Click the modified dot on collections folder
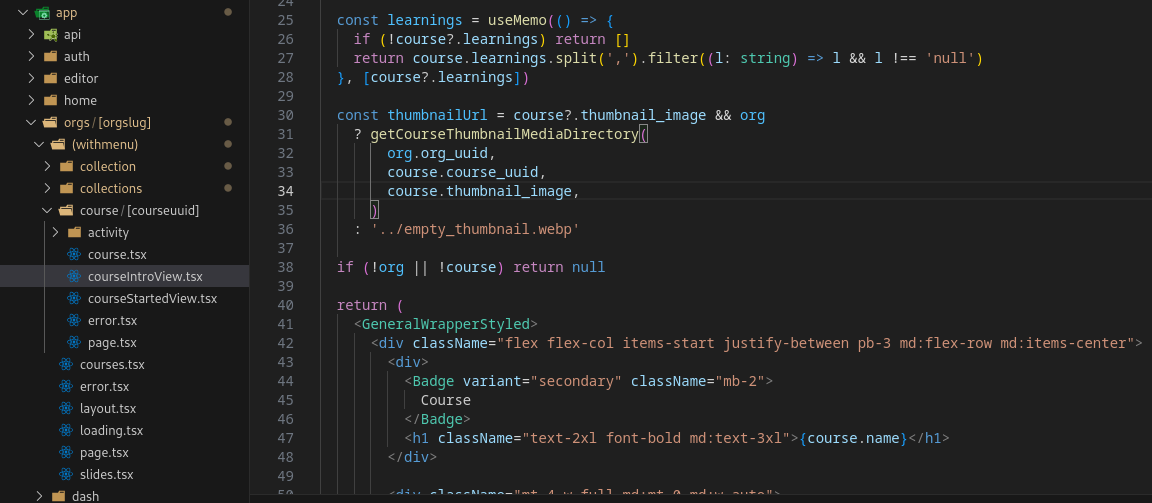This screenshot has width=1152, height=503. [x=228, y=189]
